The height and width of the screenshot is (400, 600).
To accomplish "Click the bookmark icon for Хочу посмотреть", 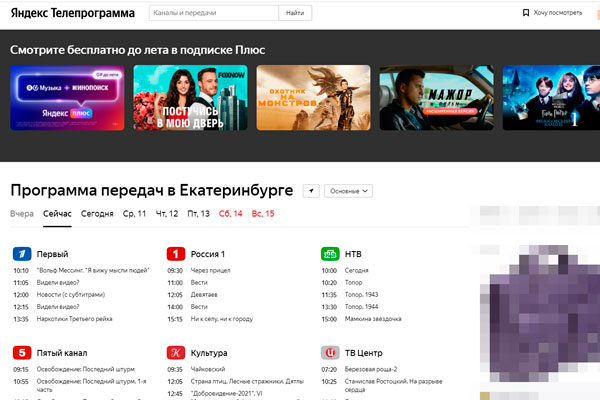I will 526,13.
